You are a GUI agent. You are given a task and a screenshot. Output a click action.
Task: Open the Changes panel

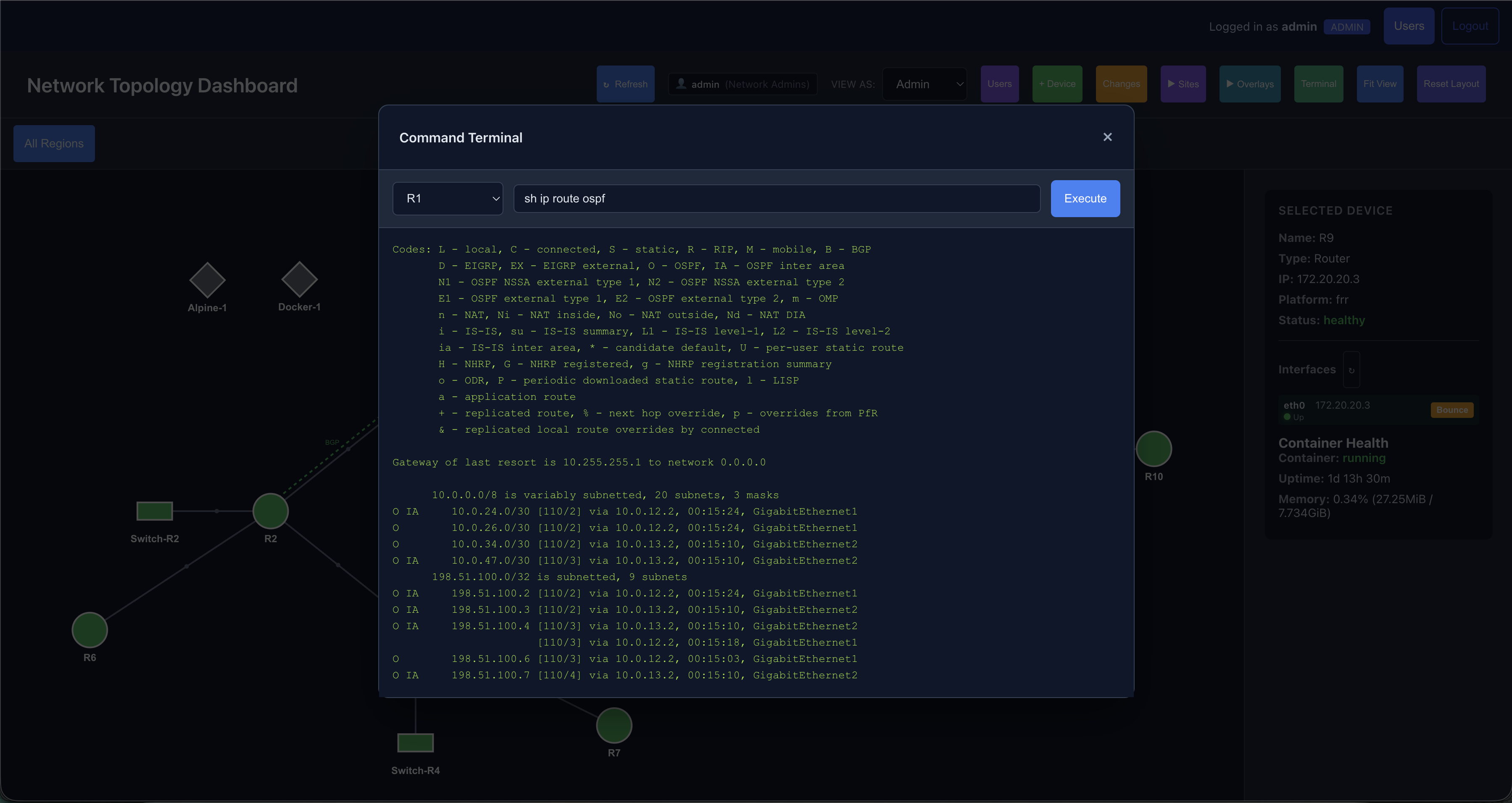1121,84
